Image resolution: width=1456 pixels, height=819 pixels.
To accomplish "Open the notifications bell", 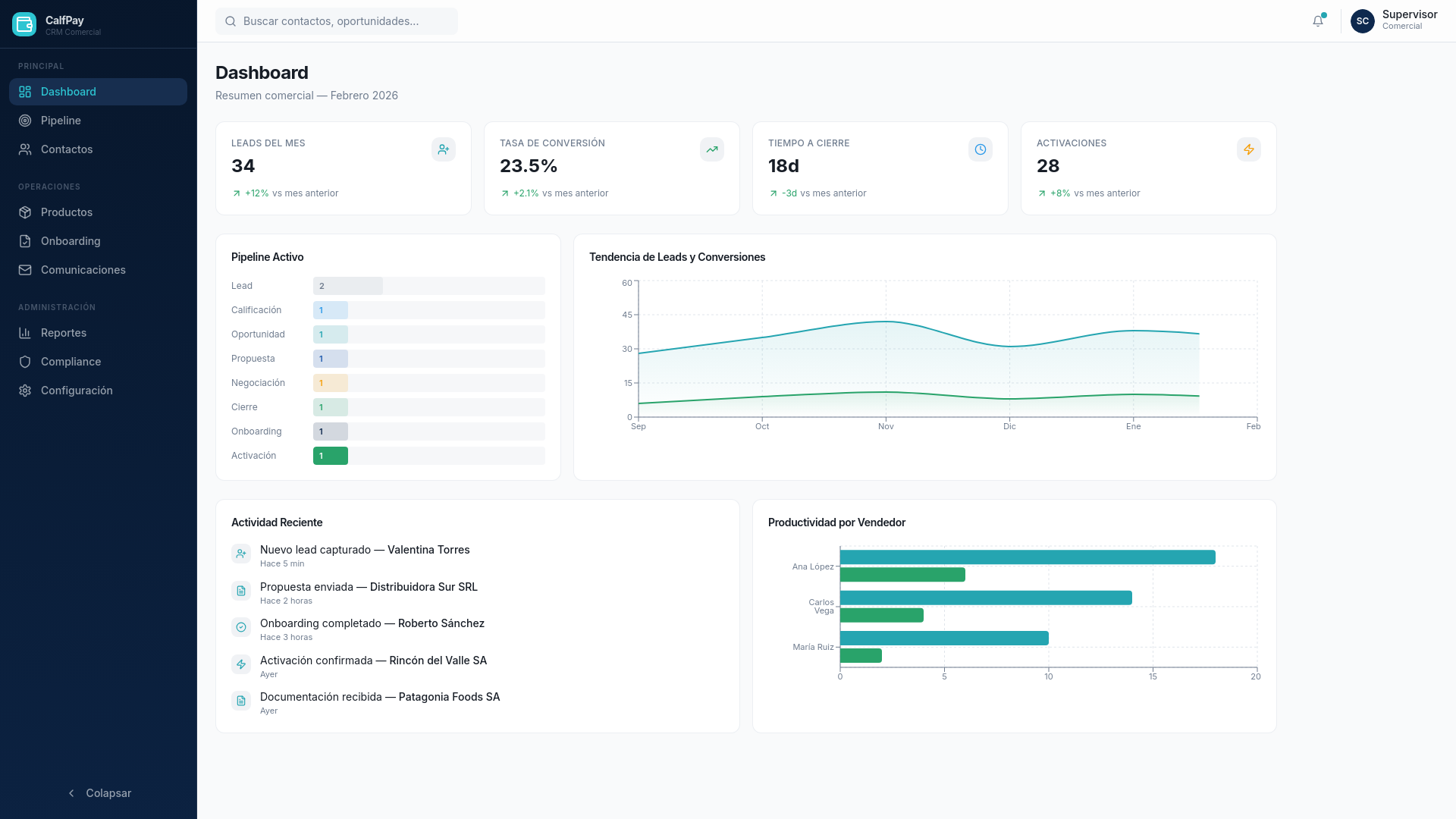I will pos(1318,21).
